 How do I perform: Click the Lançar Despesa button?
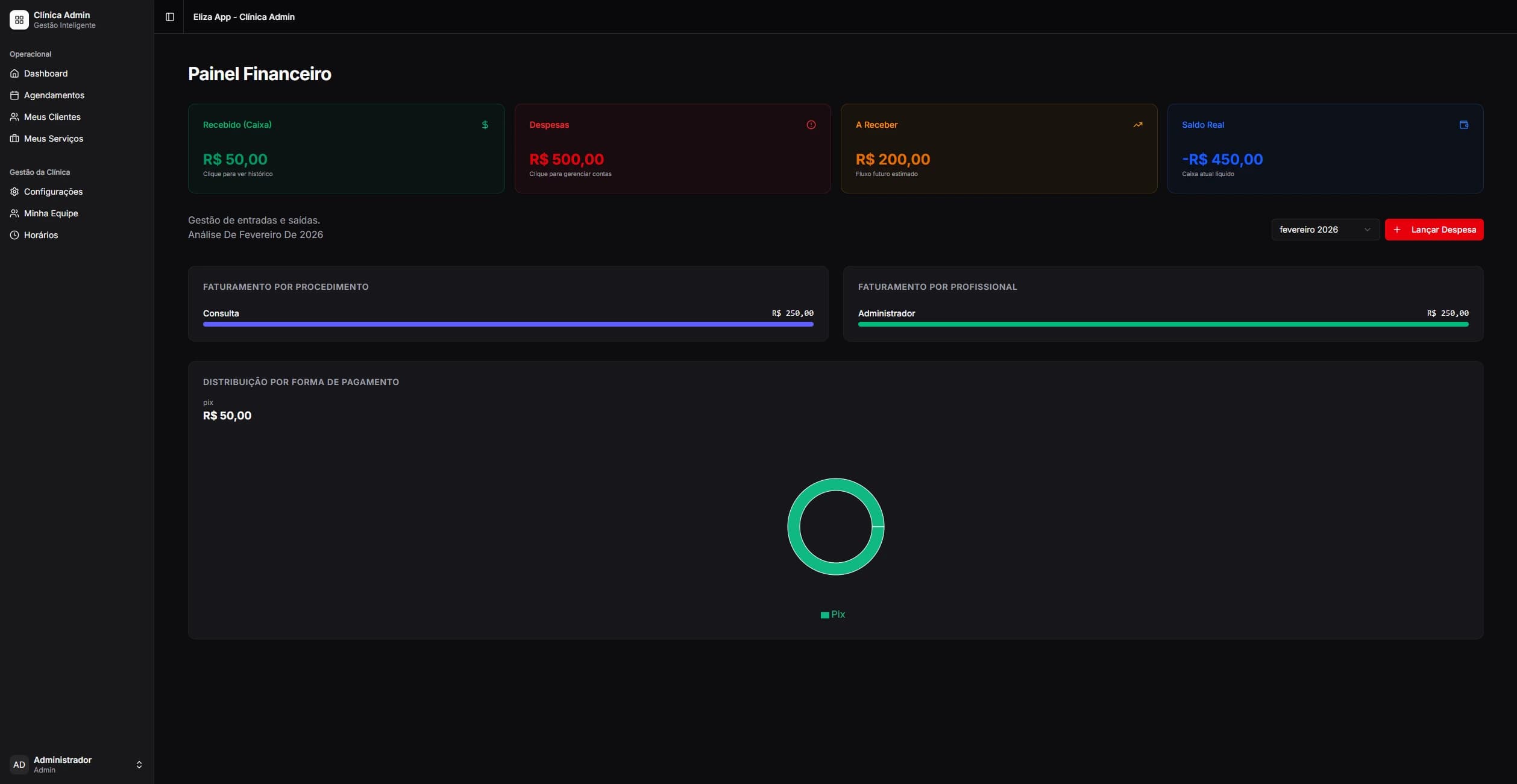point(1434,230)
